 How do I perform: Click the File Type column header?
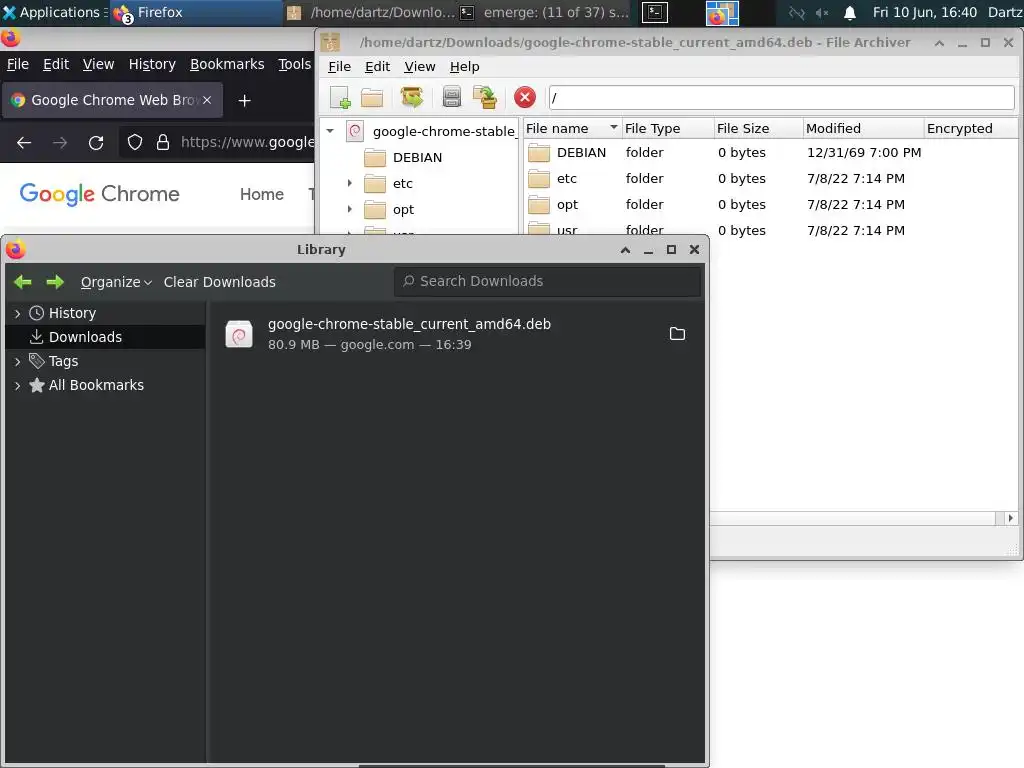coord(667,128)
